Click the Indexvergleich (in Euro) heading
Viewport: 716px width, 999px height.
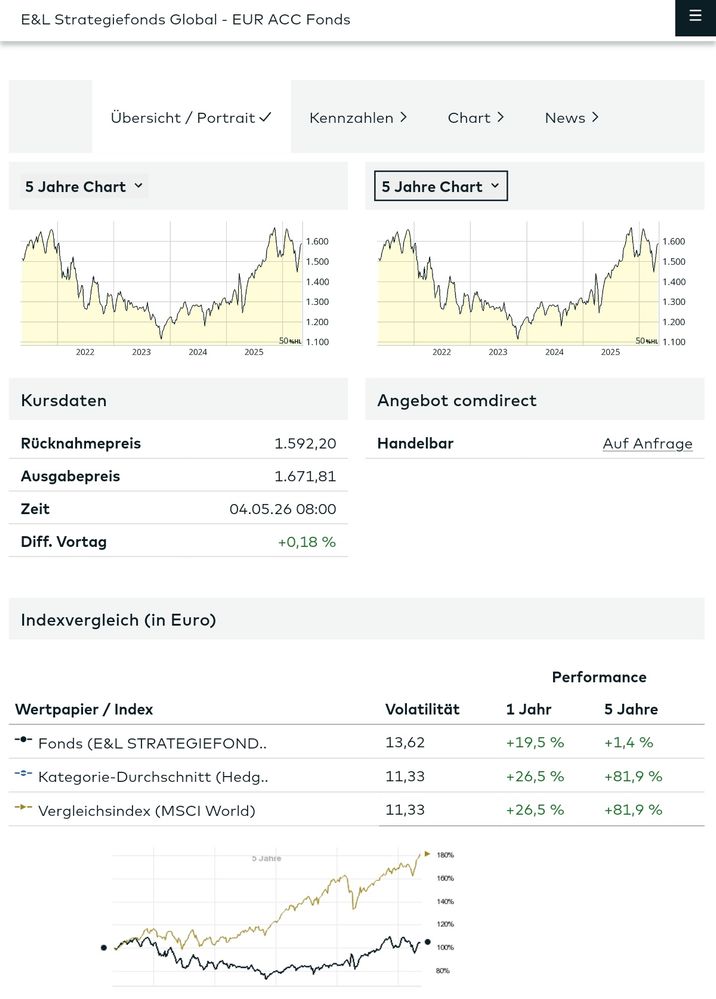(x=118, y=620)
